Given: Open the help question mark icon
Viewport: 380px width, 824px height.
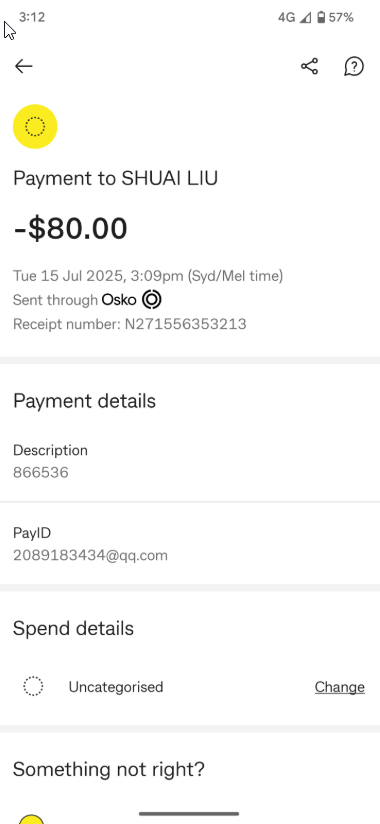Looking at the screenshot, I should [x=354, y=66].
